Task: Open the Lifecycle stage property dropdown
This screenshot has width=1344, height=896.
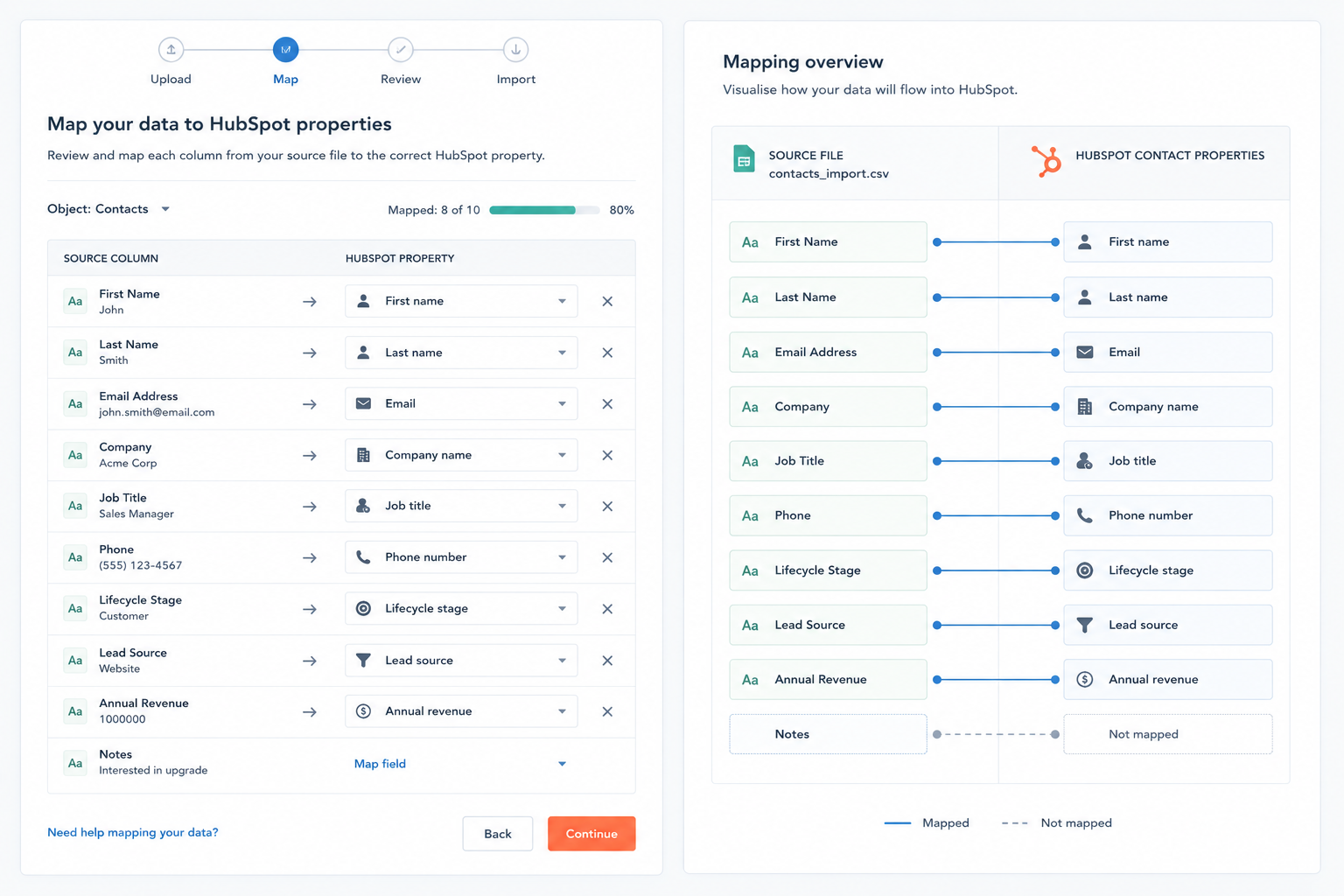Action: pyautogui.click(x=461, y=608)
